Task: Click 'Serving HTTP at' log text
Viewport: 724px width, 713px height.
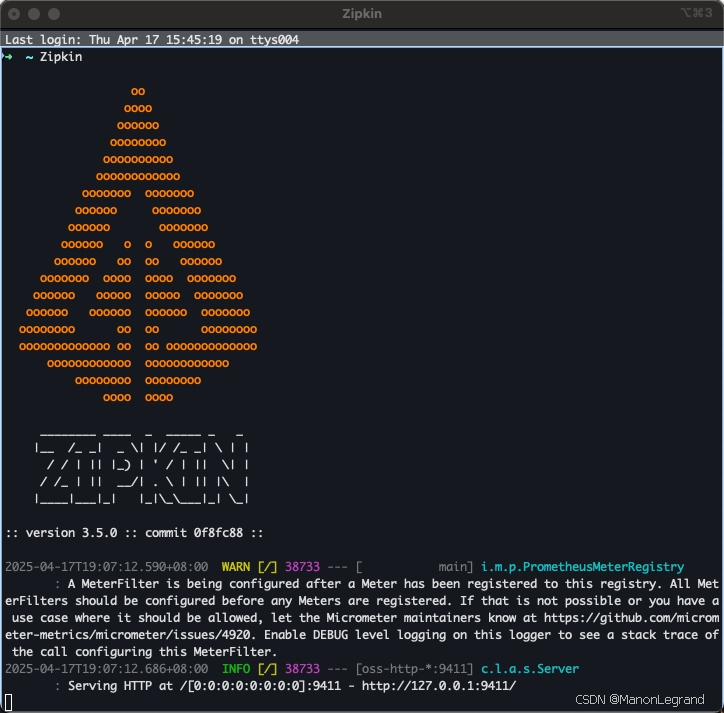Action: (x=121, y=686)
